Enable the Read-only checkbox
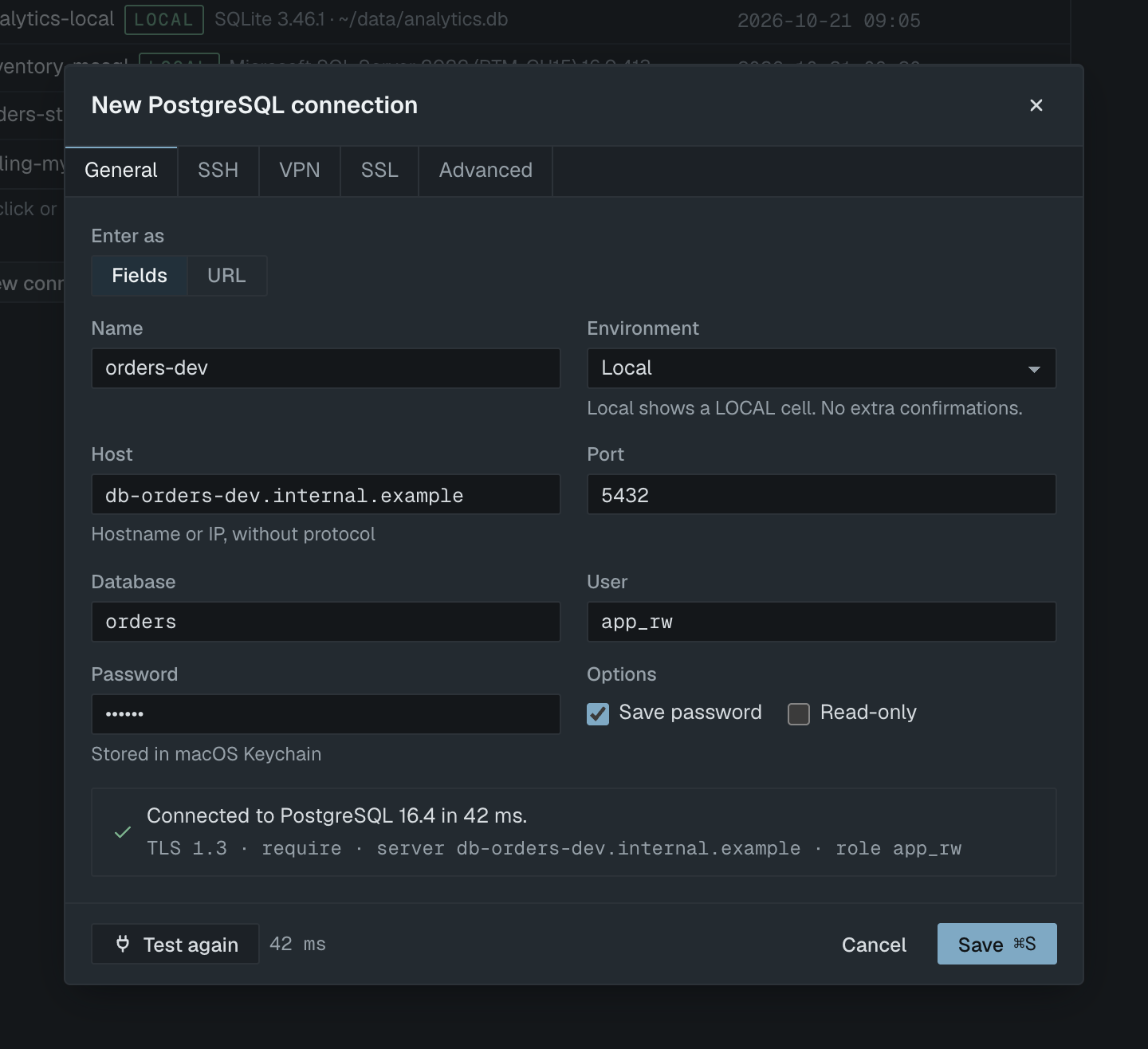The width and height of the screenshot is (1148, 1049). click(799, 713)
